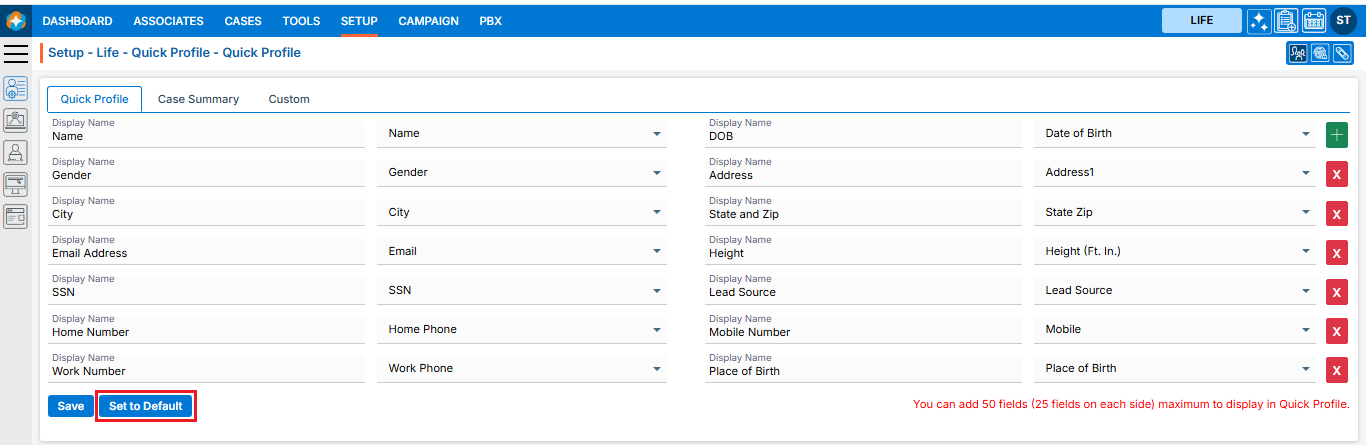Click the paperclip-style icon below the ST avatar
The width and height of the screenshot is (1366, 445).
click(x=1342, y=53)
